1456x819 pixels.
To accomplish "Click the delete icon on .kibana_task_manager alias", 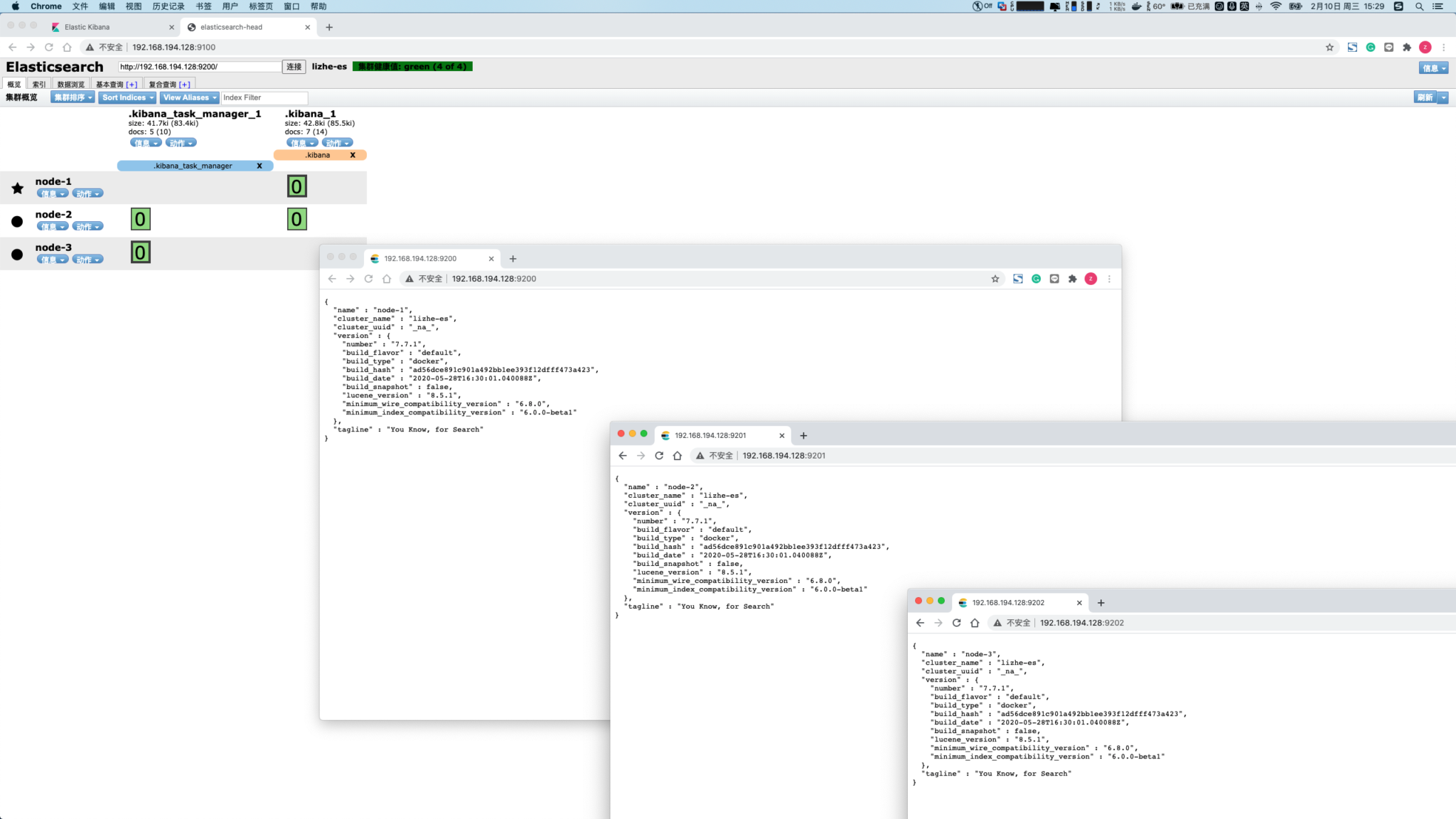I will coord(259,165).
